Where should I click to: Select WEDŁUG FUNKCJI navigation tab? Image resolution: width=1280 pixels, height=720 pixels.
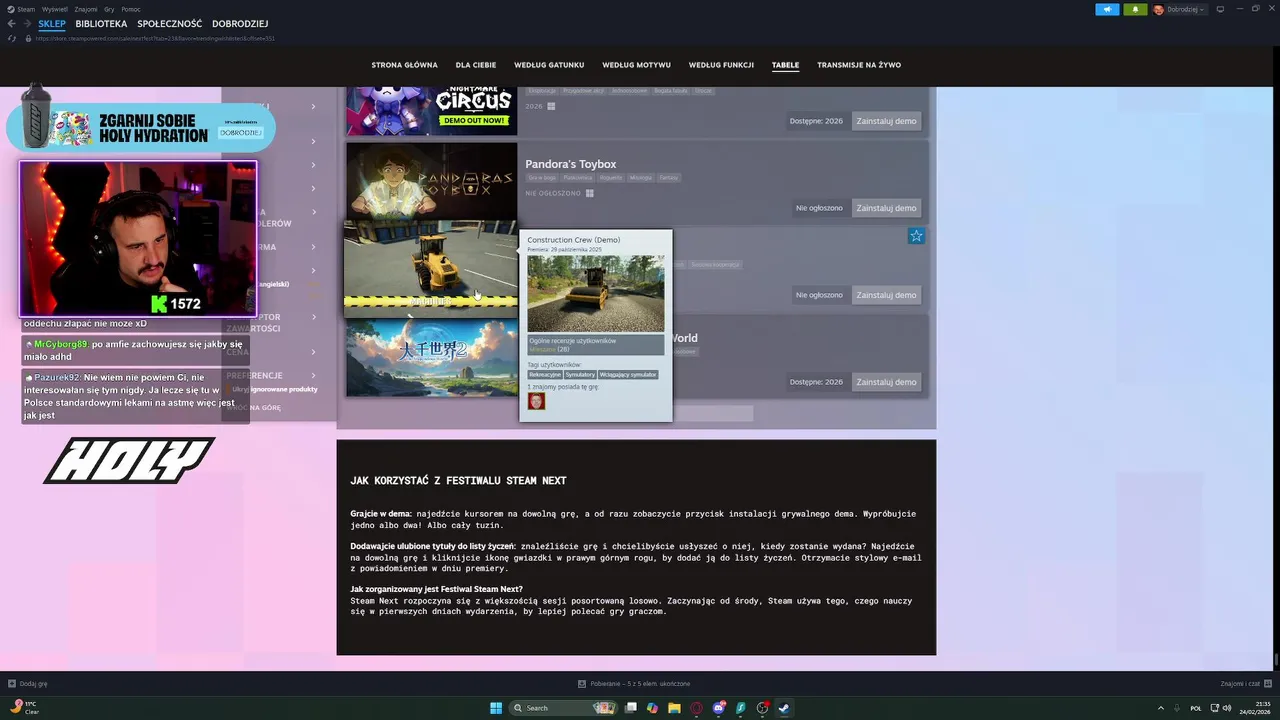click(721, 65)
